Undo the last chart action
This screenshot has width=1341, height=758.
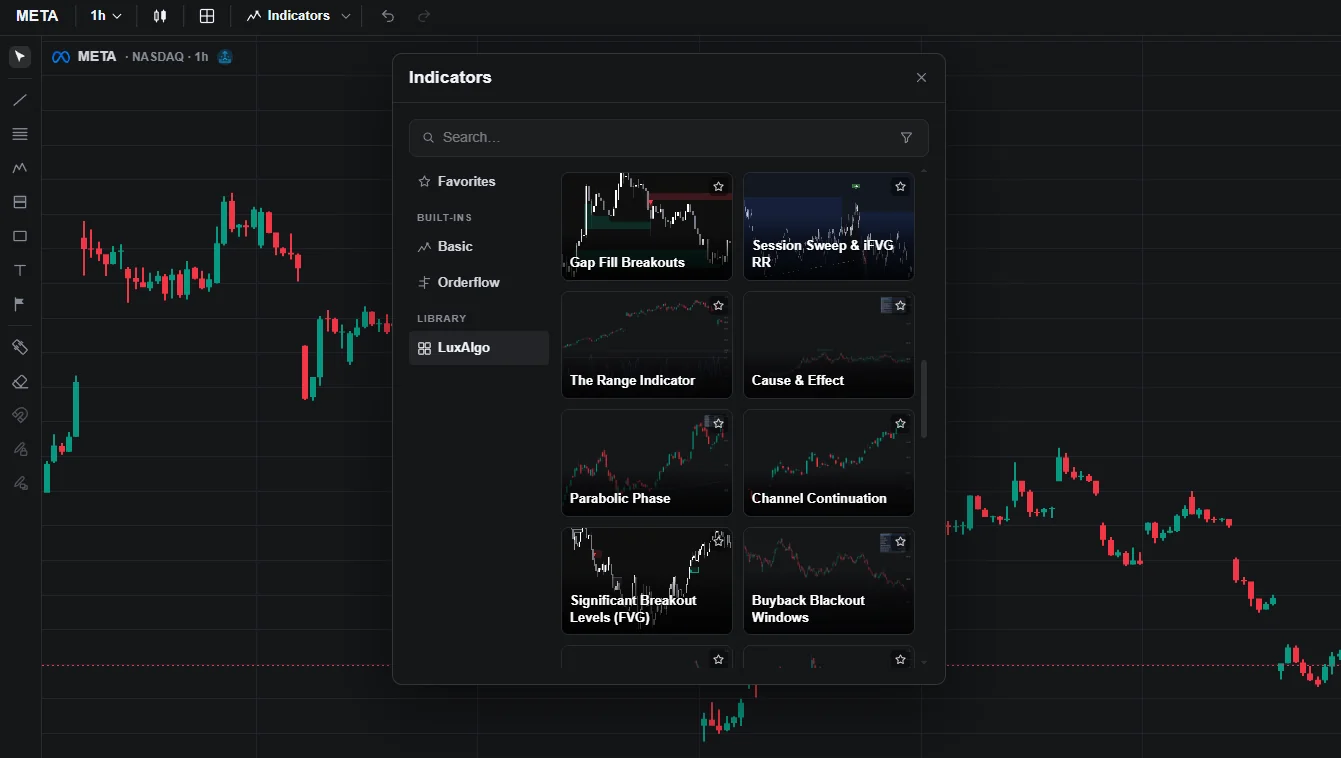(x=388, y=16)
